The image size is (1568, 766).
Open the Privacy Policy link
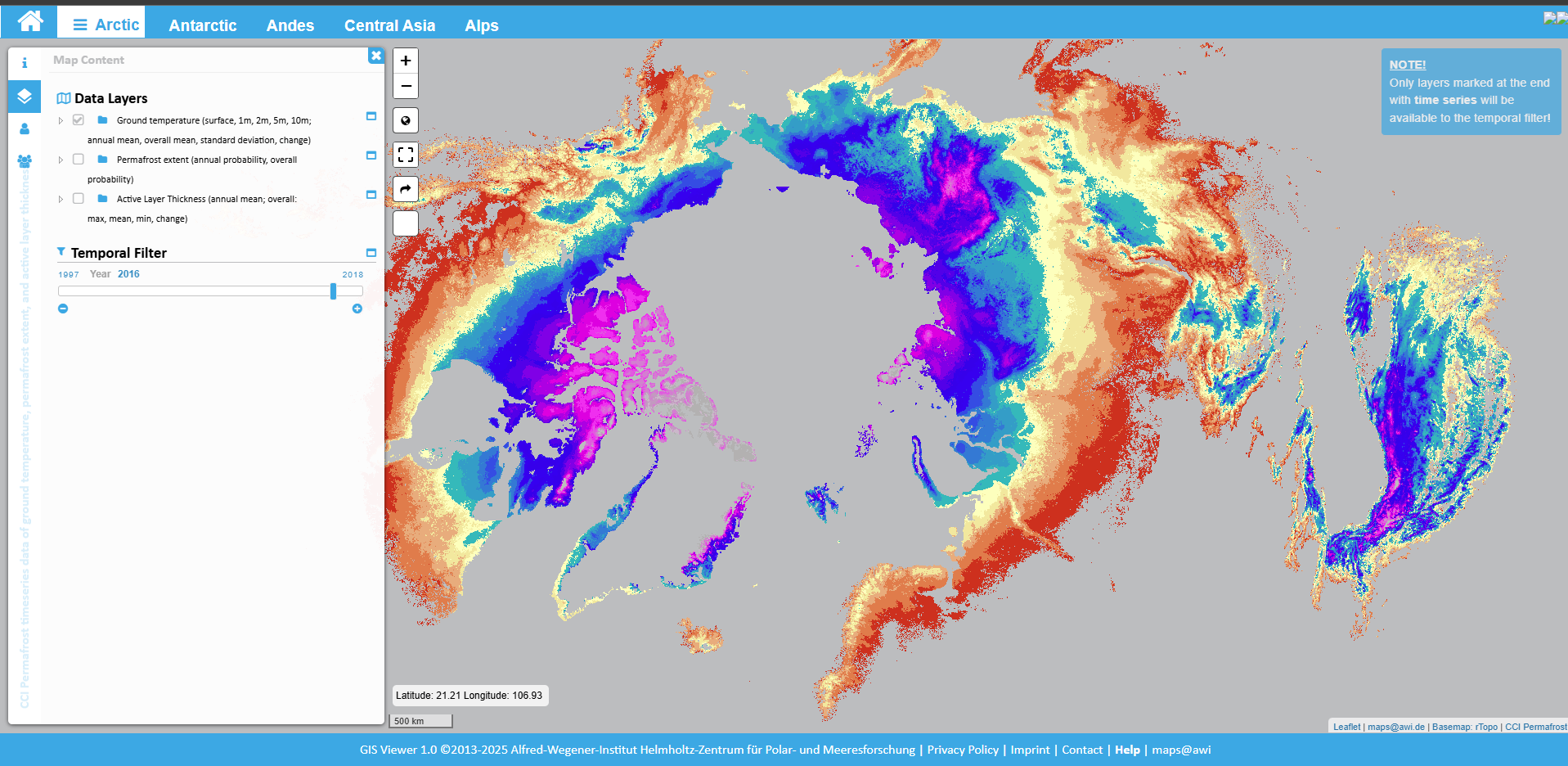click(x=963, y=750)
